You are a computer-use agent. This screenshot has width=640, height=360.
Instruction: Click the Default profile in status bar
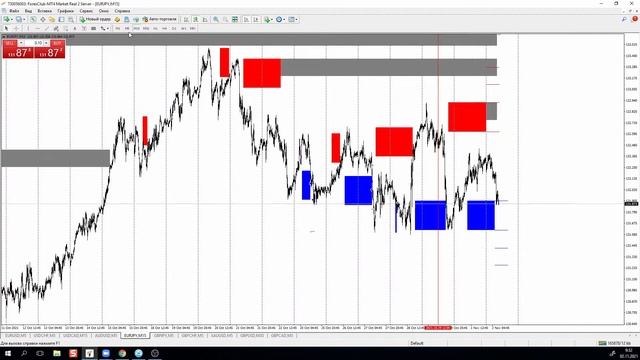coord(417,343)
